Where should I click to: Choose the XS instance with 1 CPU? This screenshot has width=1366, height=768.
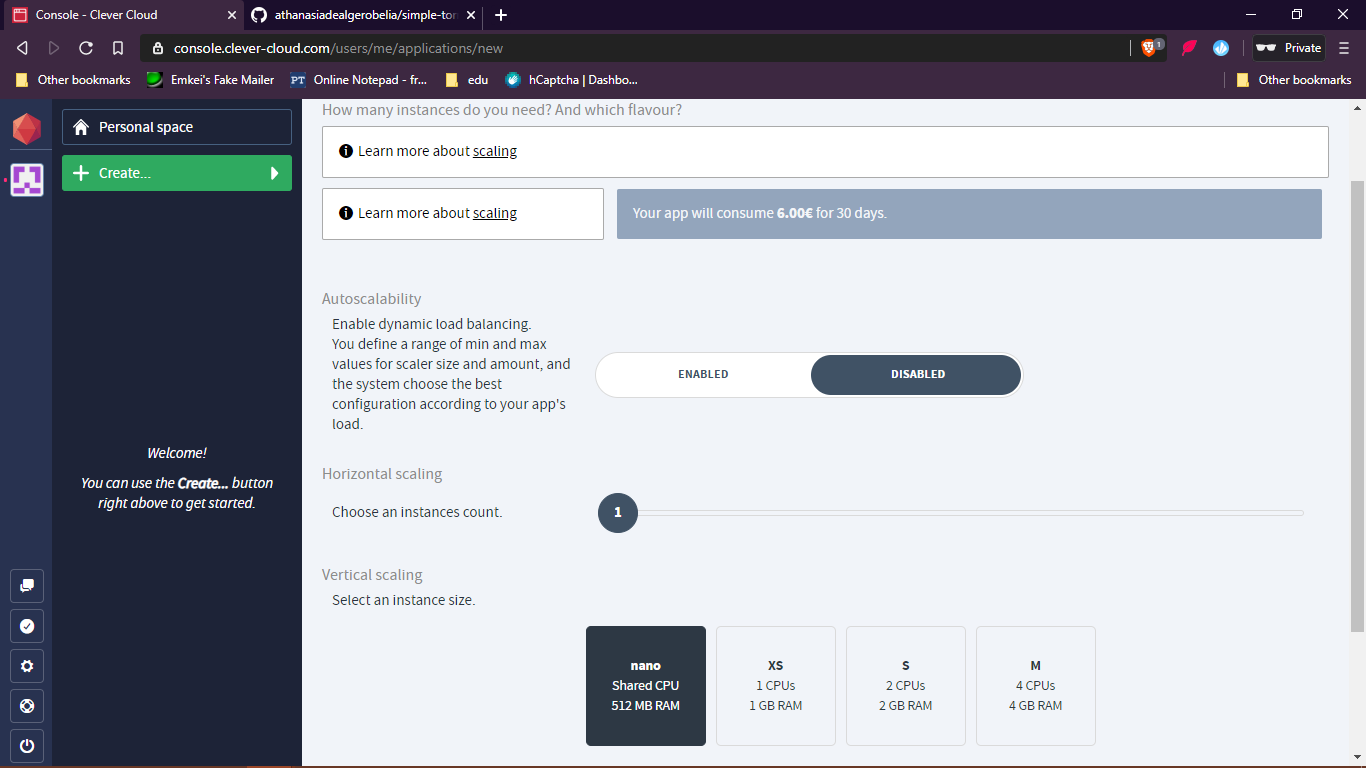775,686
